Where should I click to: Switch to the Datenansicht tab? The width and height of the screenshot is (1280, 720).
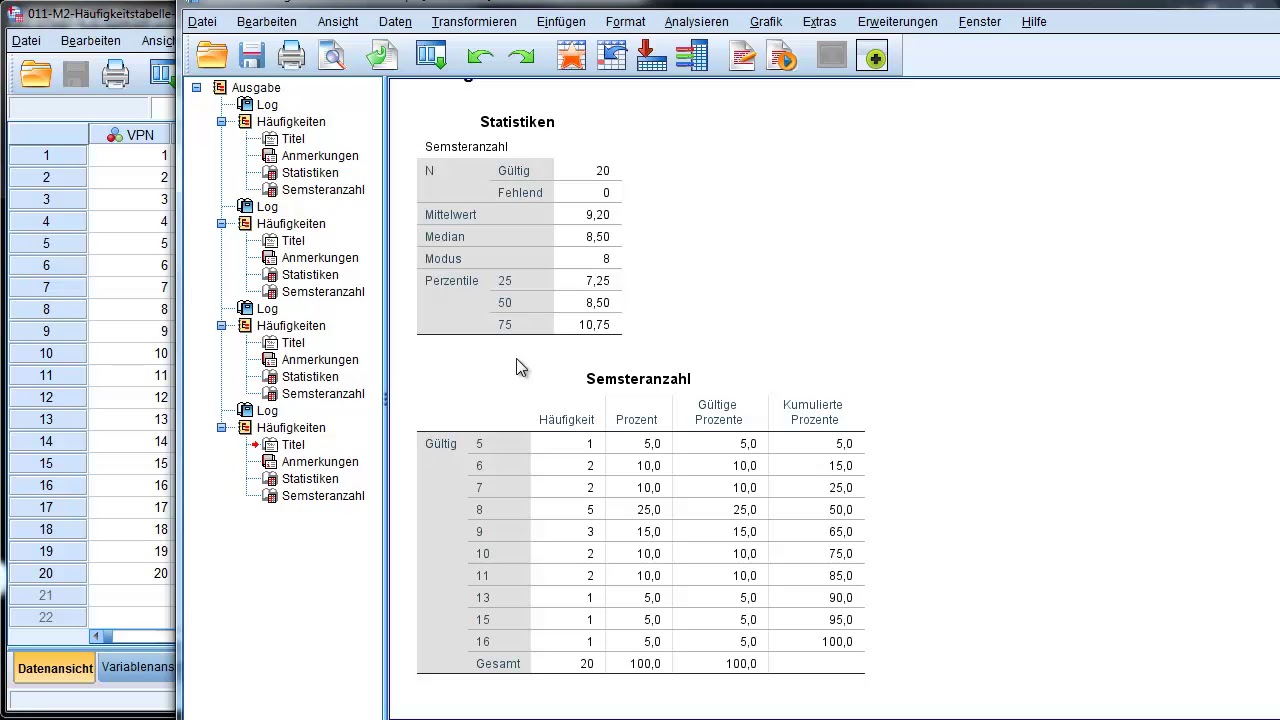point(55,668)
